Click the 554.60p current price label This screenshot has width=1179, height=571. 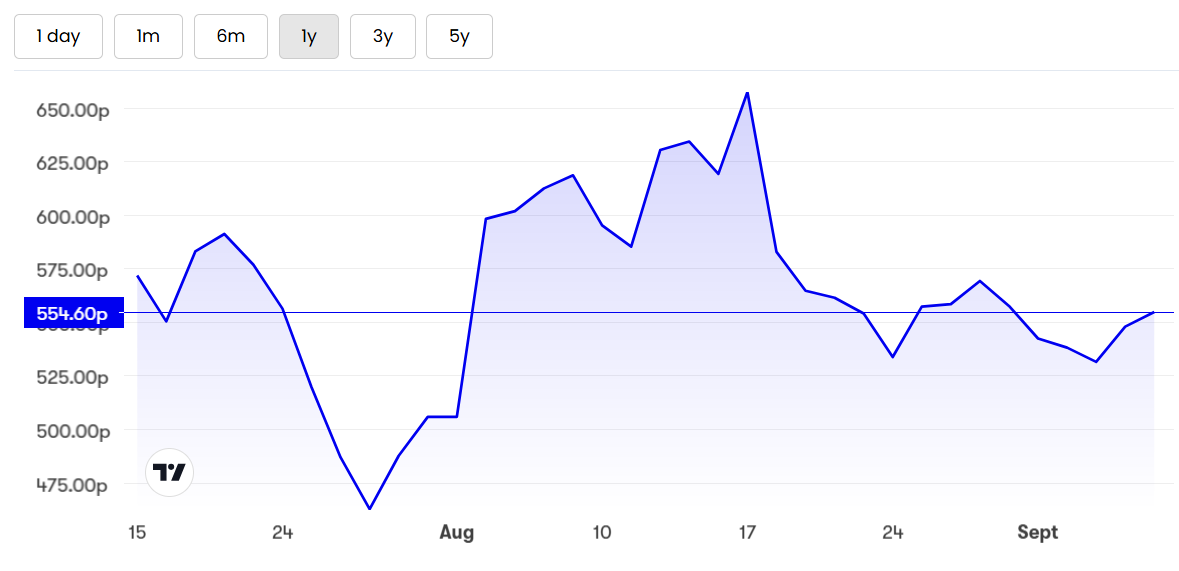(x=74, y=312)
